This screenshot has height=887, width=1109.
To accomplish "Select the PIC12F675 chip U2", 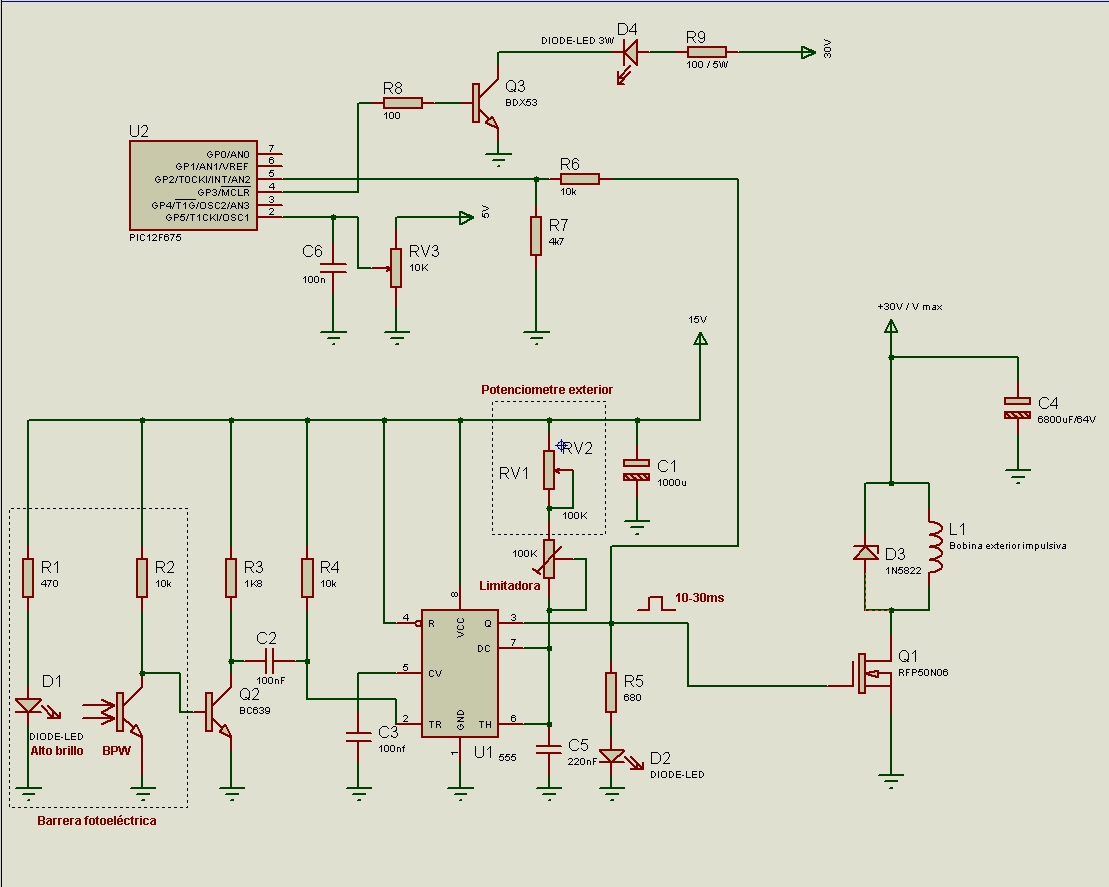I will click(x=193, y=185).
